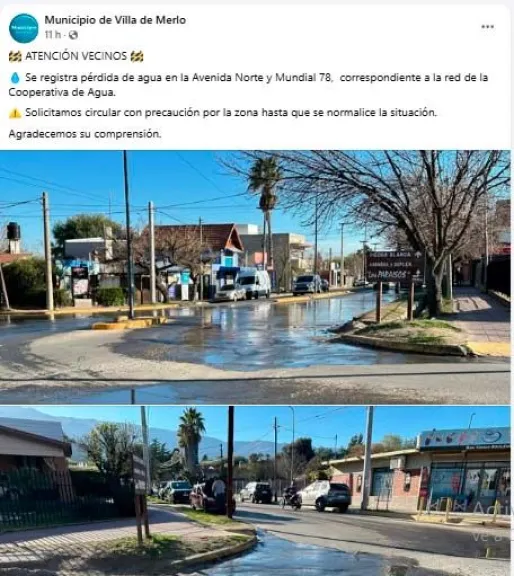Open the three-dot post options menu
Image resolution: width=514 pixels, height=576 pixels.
(x=488, y=27)
